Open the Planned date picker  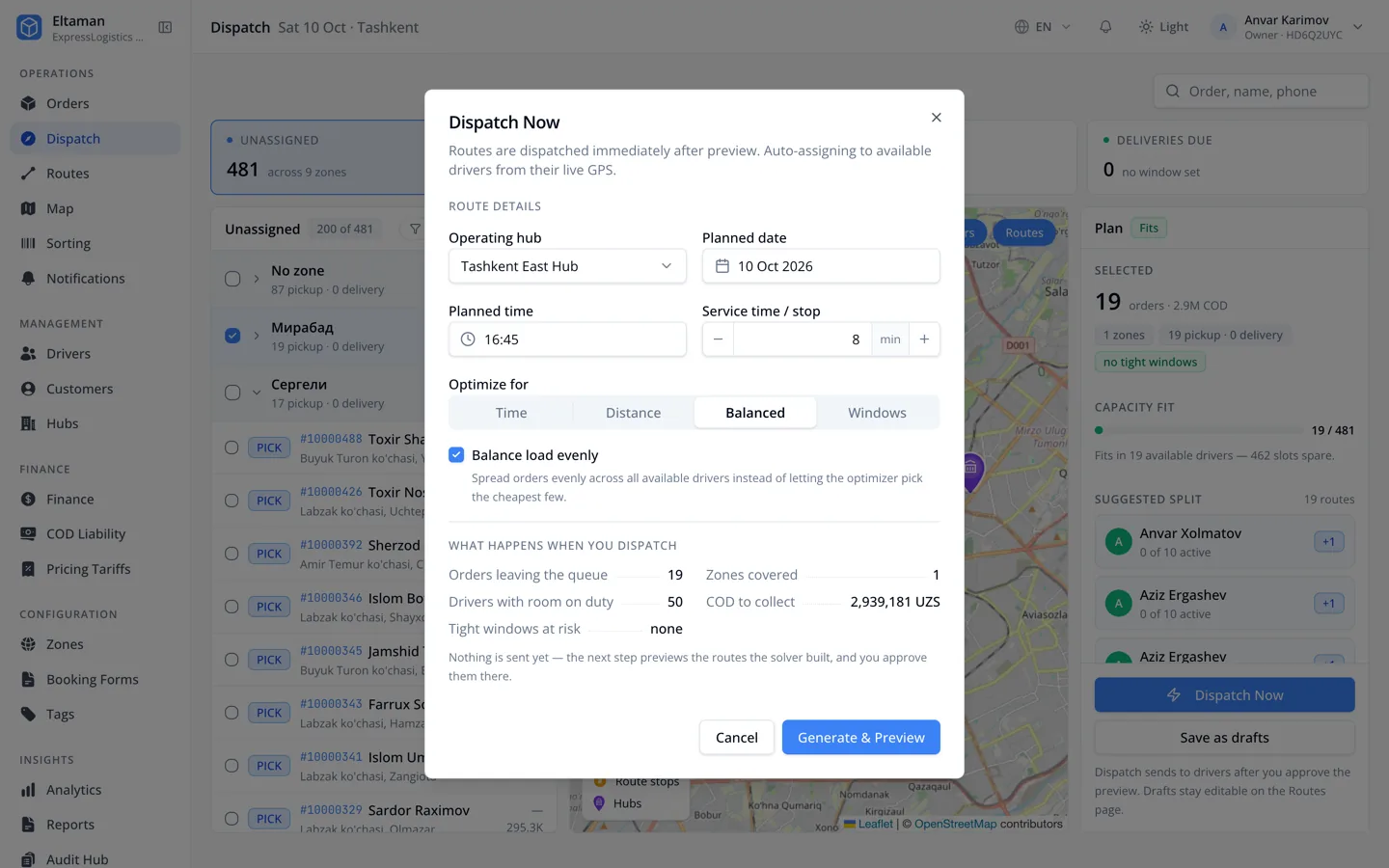(x=821, y=266)
